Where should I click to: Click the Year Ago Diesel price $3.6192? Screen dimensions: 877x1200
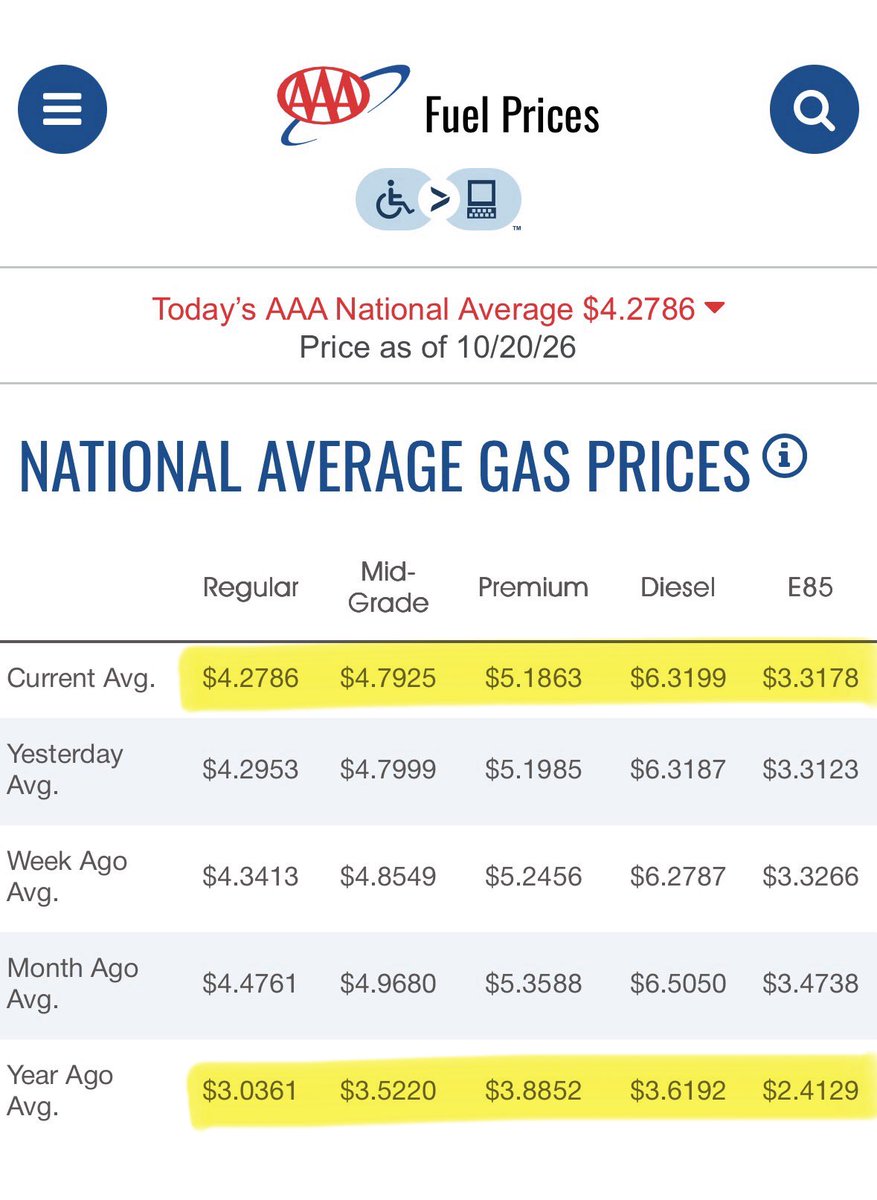(678, 1090)
